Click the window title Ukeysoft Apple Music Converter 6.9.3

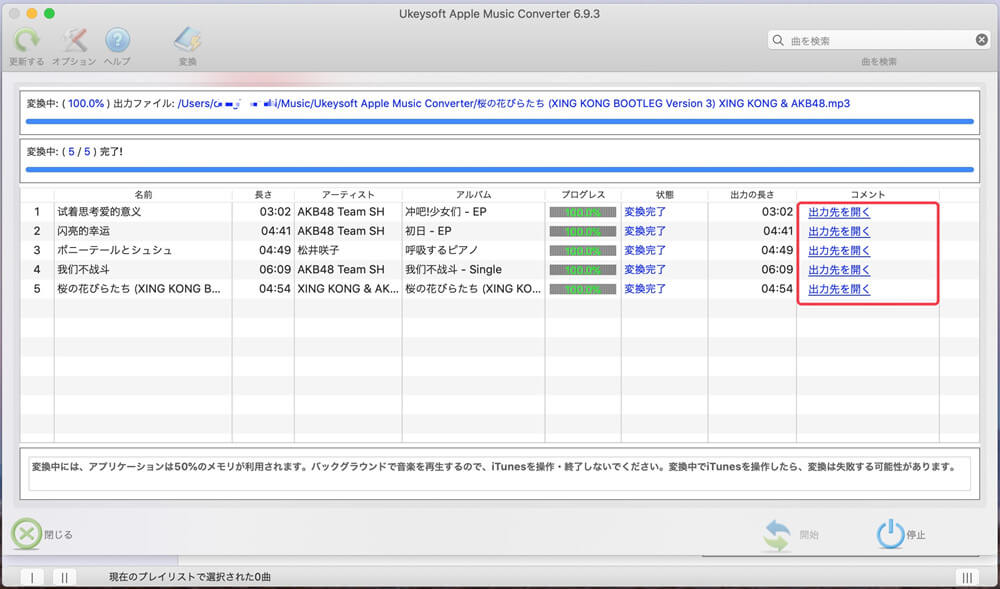tap(499, 13)
